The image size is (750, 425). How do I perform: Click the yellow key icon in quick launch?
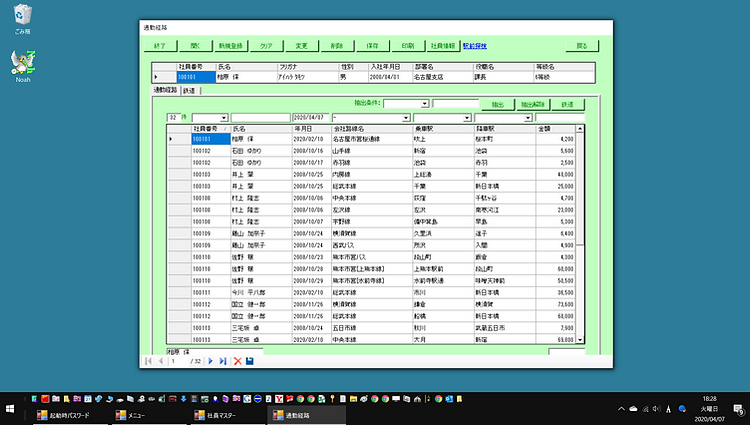[x=332, y=399]
